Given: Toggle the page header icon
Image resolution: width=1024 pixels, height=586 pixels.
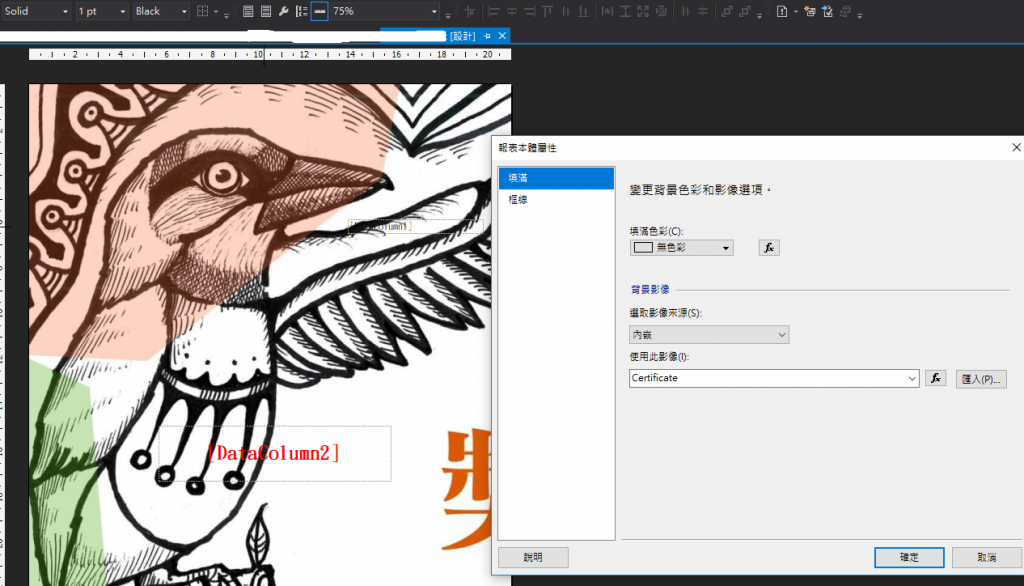Looking at the screenshot, I should coord(248,11).
